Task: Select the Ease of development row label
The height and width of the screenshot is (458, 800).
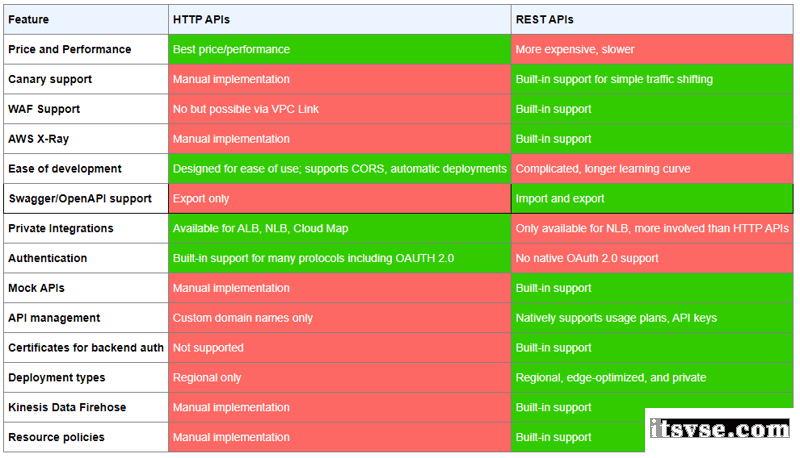Action: pyautogui.click(x=86, y=169)
